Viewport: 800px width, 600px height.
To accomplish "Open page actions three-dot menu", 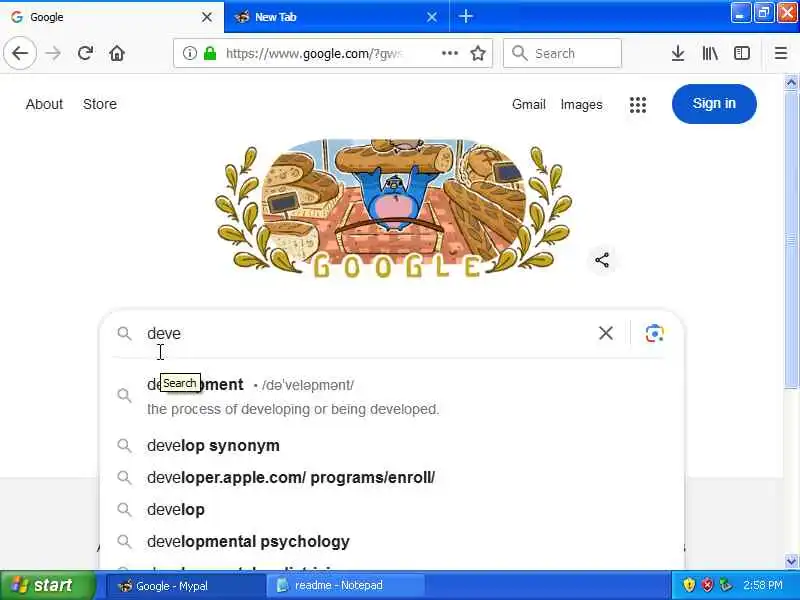I will 449,53.
